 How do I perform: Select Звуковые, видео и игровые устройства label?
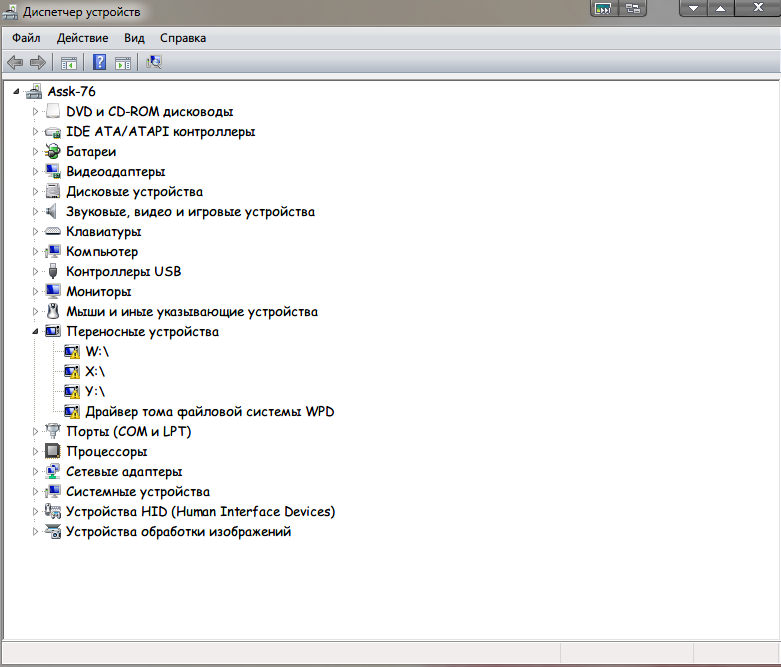point(190,212)
